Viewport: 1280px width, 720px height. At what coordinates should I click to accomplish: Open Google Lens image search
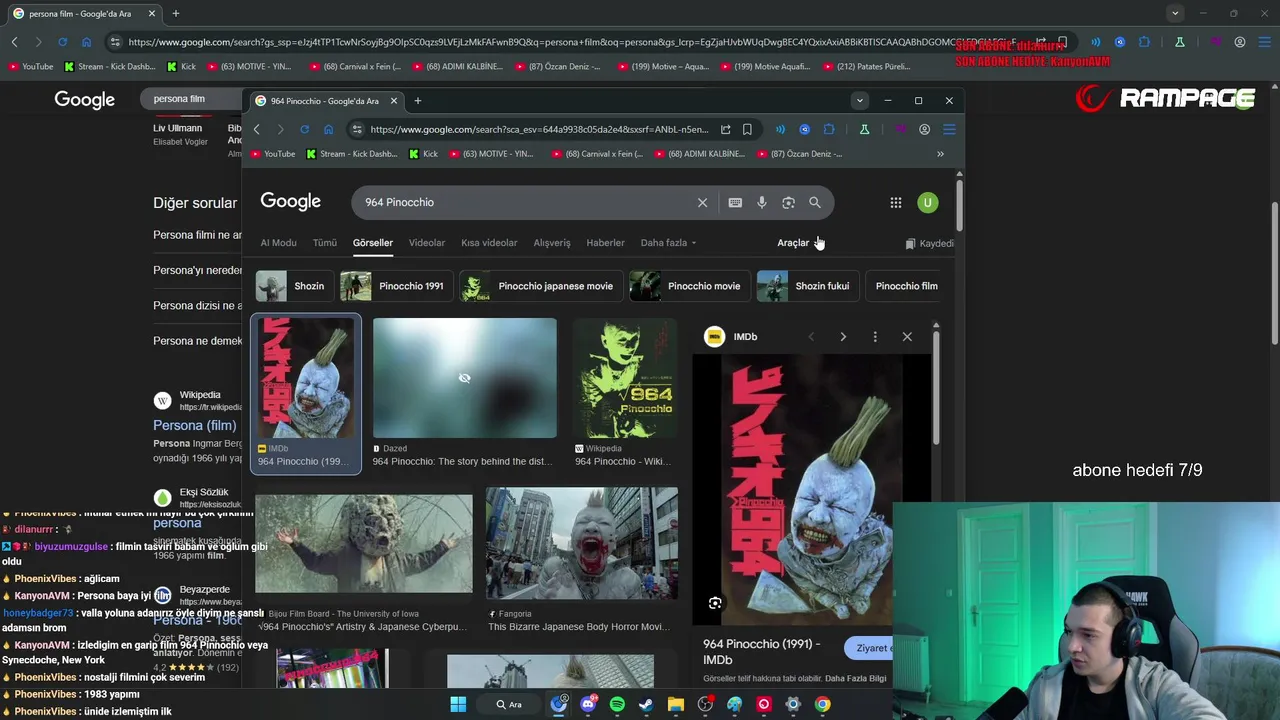pos(788,203)
